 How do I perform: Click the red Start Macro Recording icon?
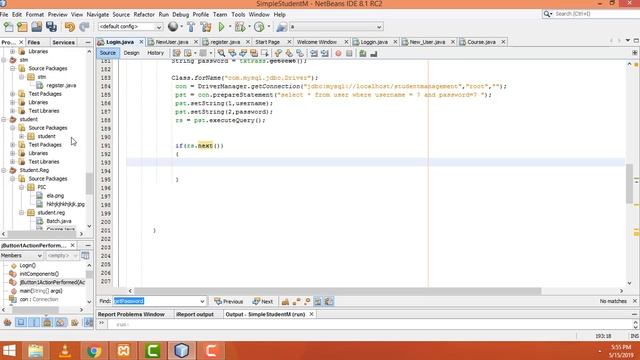[x=338, y=53]
